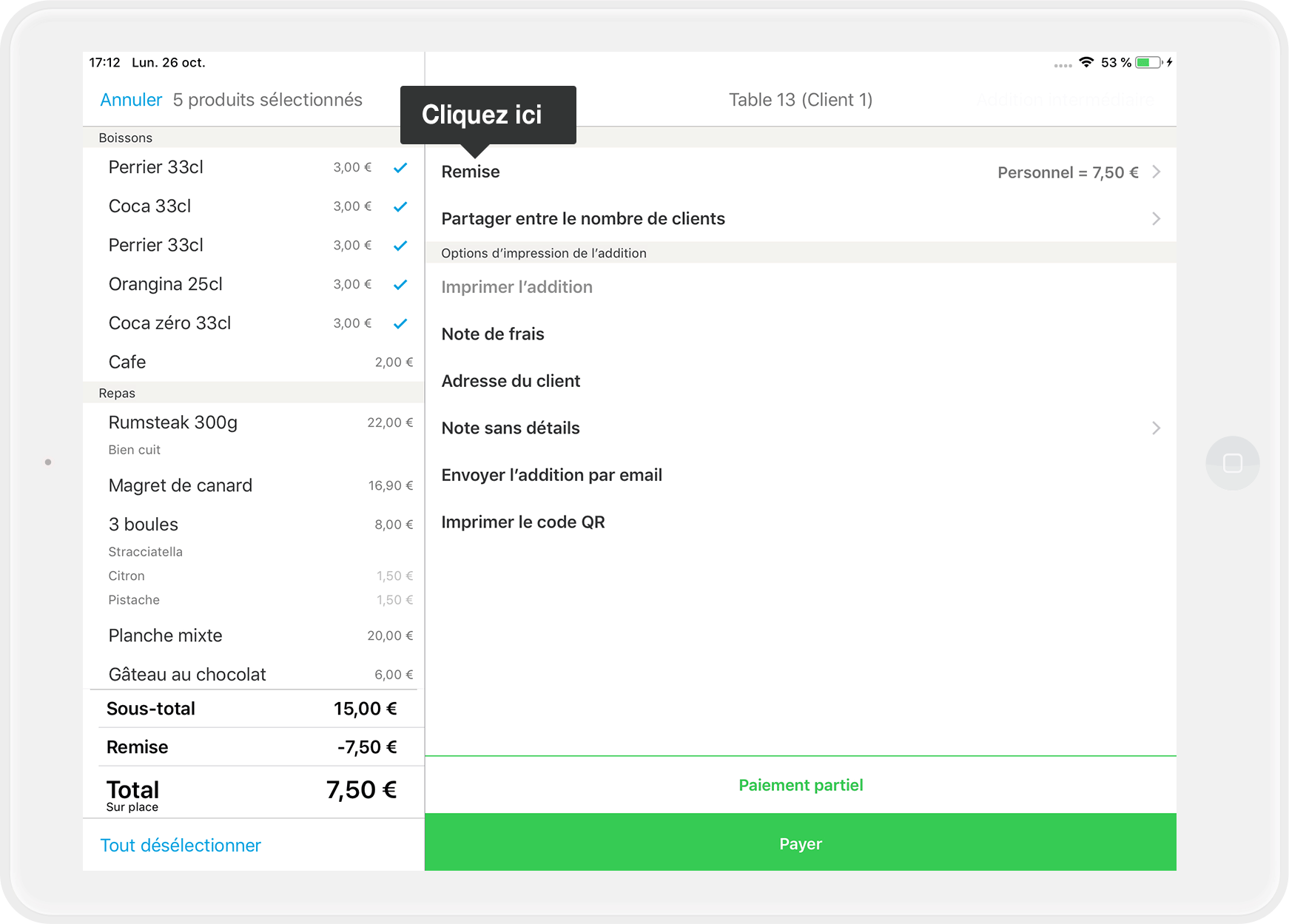Viewport: 1289px width, 924px height.
Task: Check the Wi-Fi status icon
Action: click(x=1086, y=62)
